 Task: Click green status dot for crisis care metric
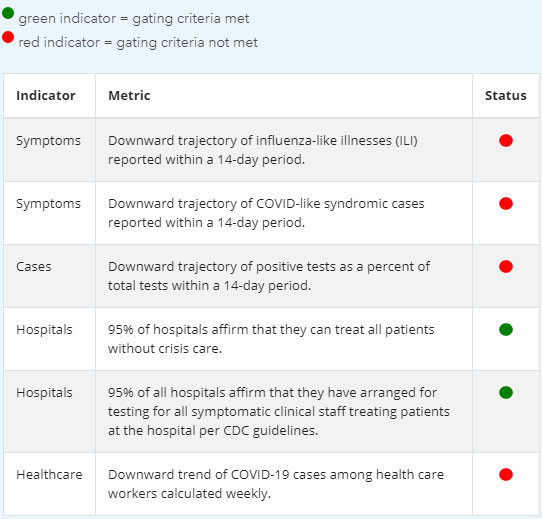[506, 329]
